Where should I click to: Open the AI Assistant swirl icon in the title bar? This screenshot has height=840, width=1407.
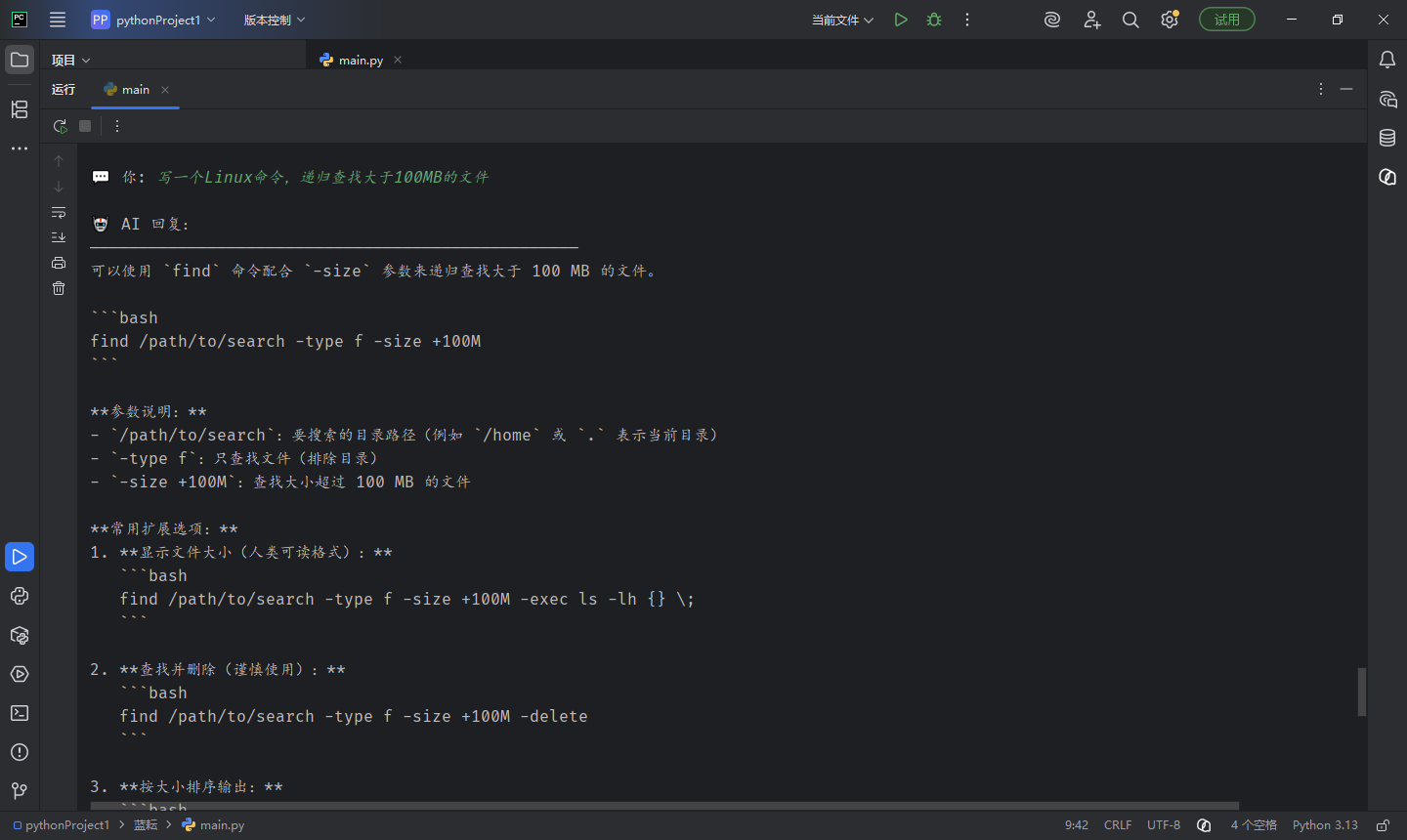coord(1052,20)
